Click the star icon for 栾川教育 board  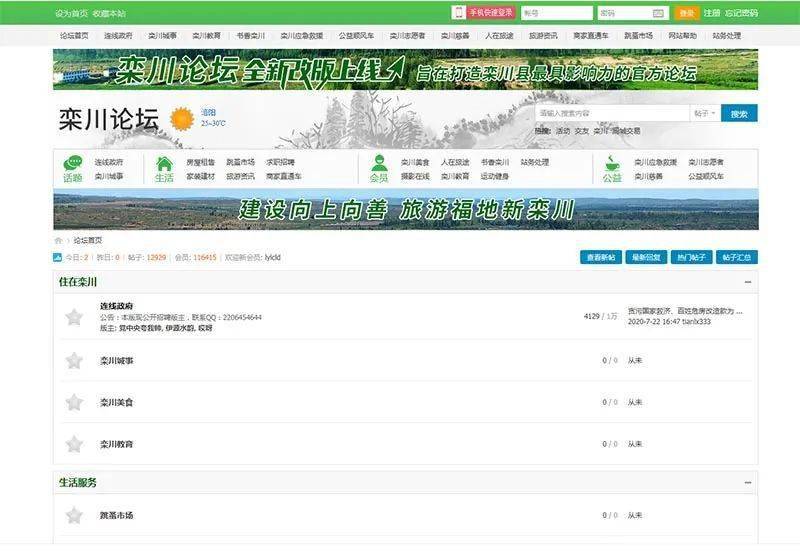(x=74, y=444)
